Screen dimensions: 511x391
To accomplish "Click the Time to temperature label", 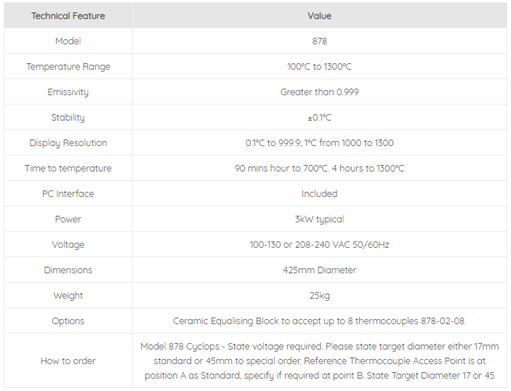I will tap(68, 168).
